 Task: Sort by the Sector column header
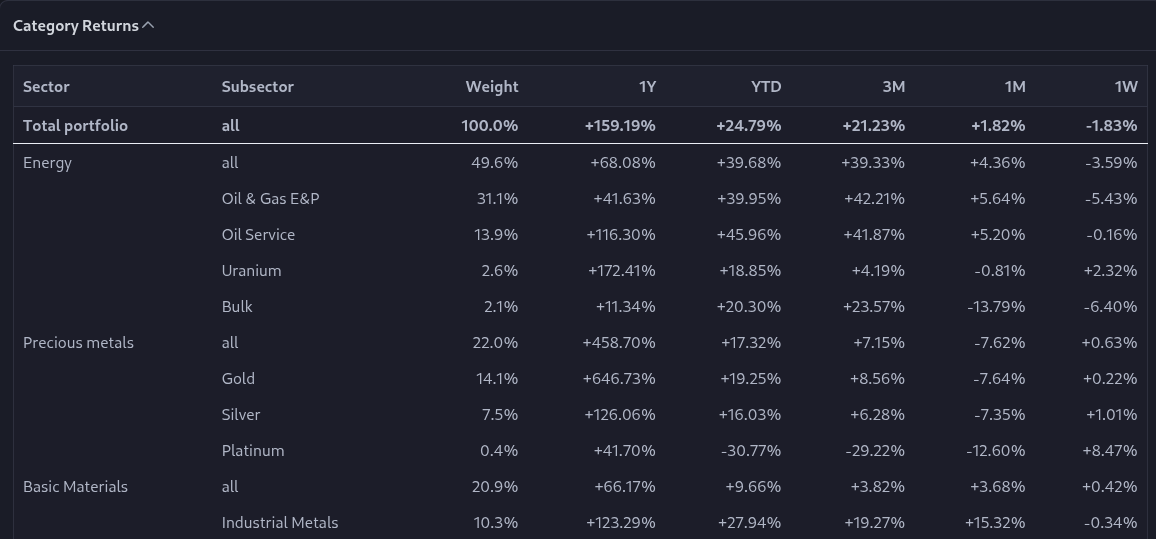(46, 87)
